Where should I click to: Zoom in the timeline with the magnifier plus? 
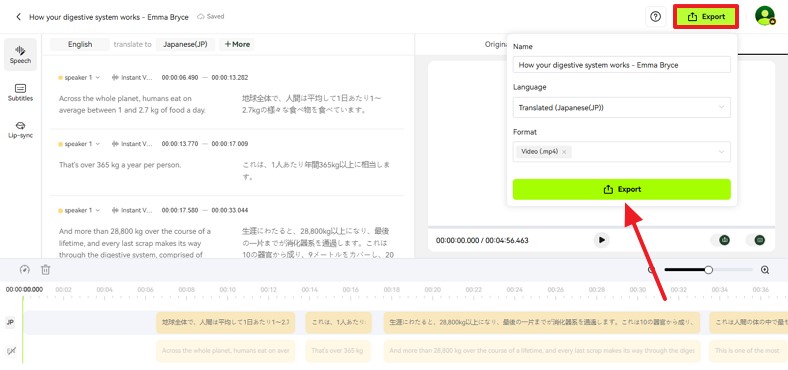click(x=765, y=270)
